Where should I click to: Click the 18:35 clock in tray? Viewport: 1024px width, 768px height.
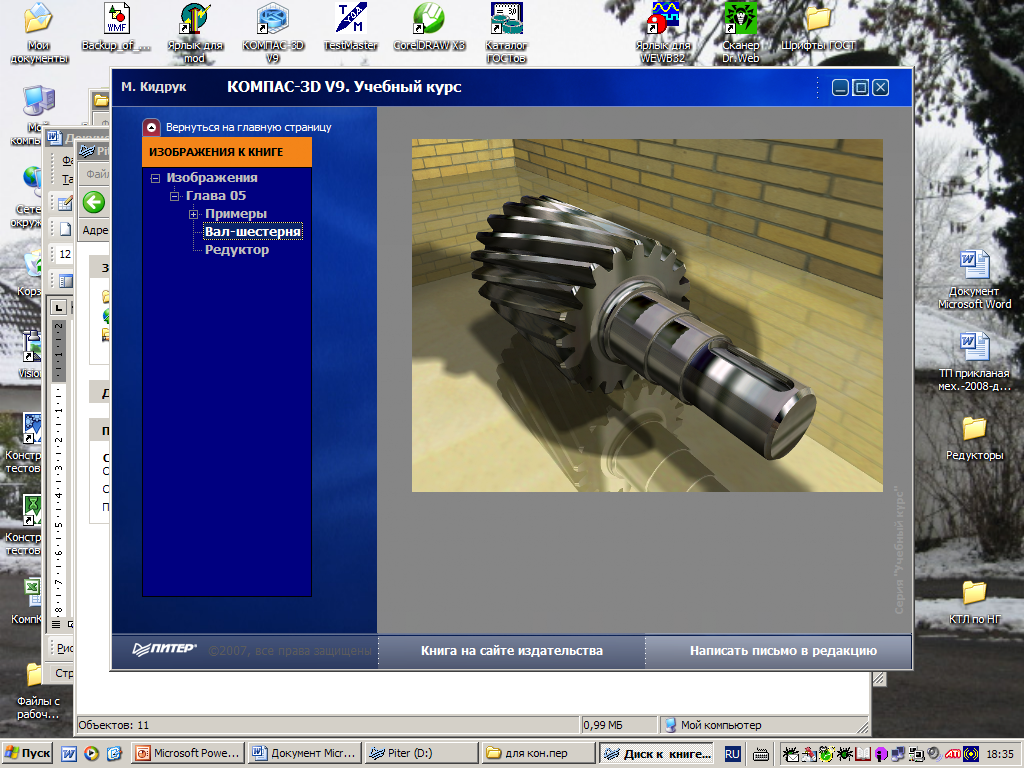1000,754
